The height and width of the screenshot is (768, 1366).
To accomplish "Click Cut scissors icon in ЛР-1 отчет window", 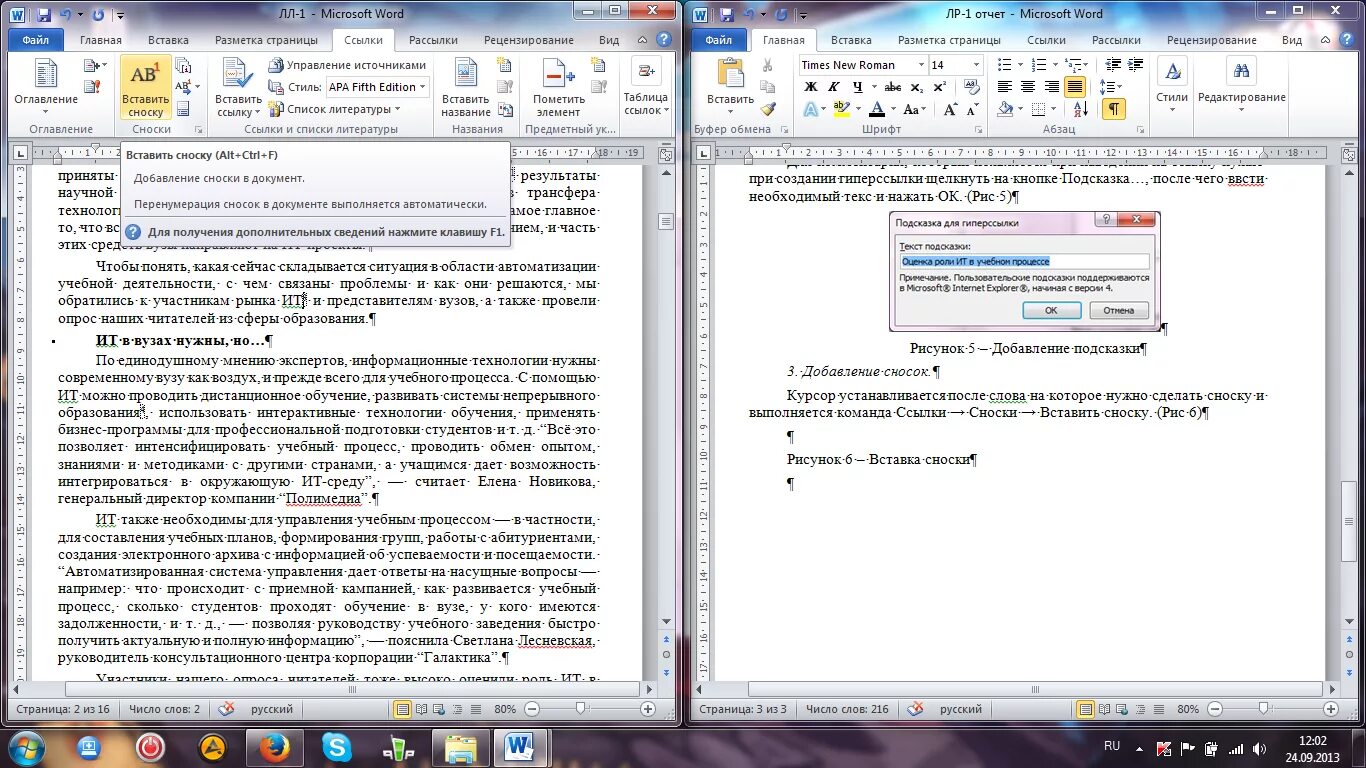I will tap(767, 65).
